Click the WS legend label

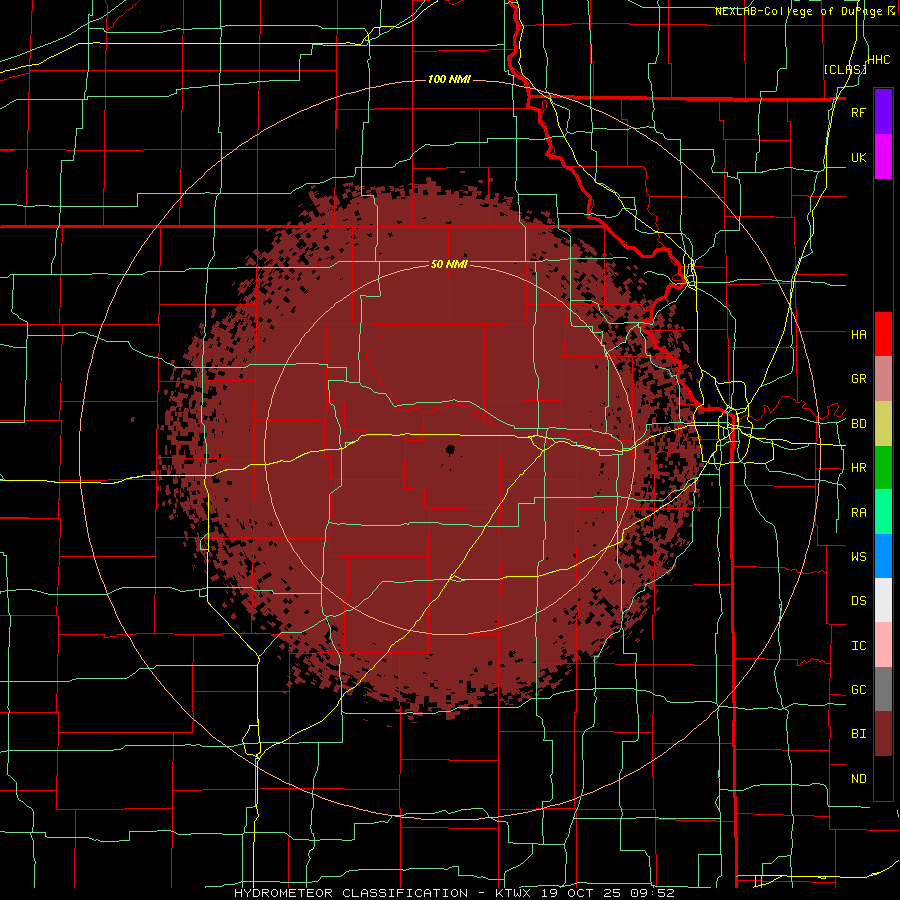pyautogui.click(x=858, y=556)
